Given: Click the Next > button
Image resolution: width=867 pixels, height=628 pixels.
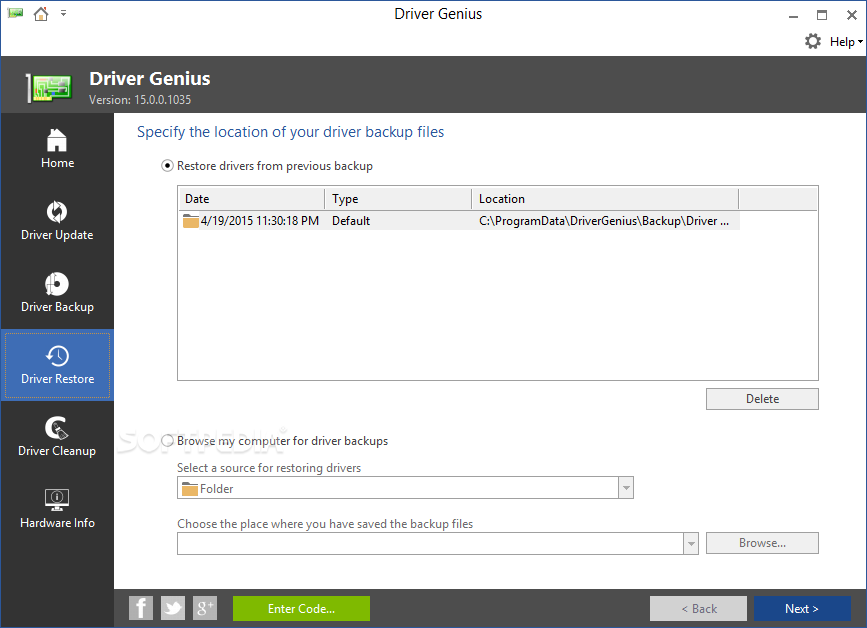Looking at the screenshot, I should pyautogui.click(x=802, y=609).
